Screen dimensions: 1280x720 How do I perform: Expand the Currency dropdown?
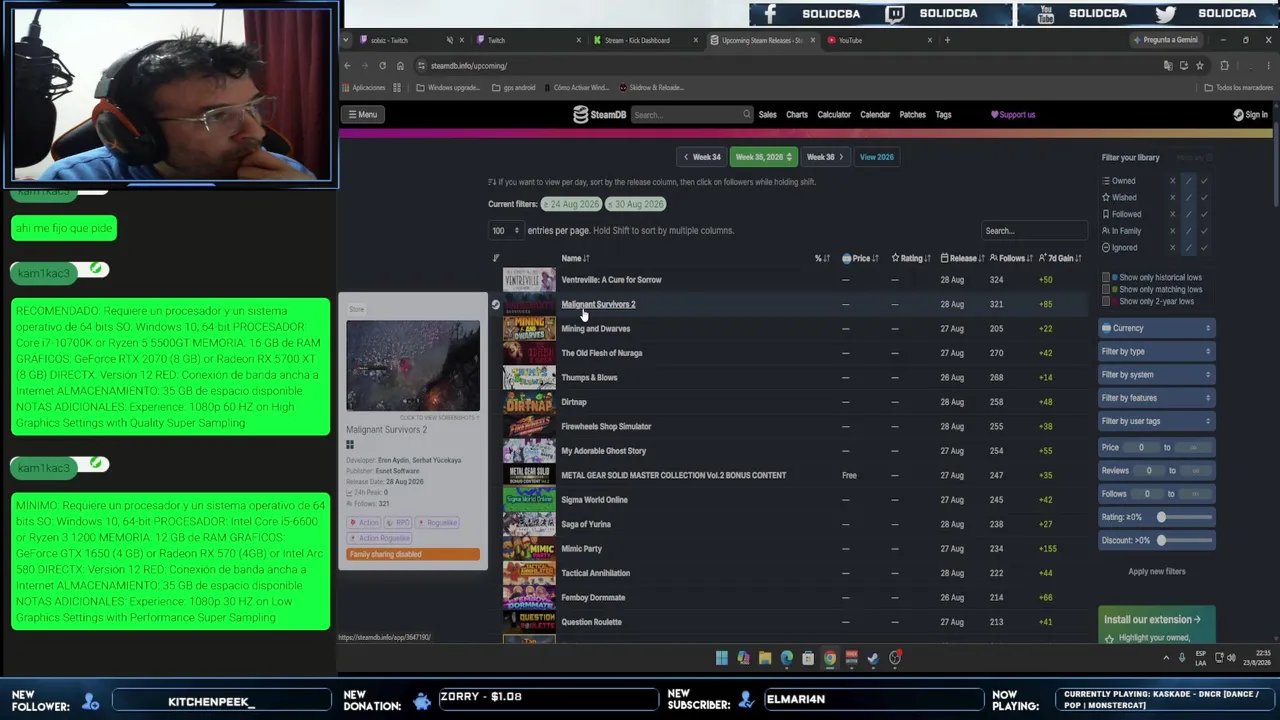(1156, 328)
